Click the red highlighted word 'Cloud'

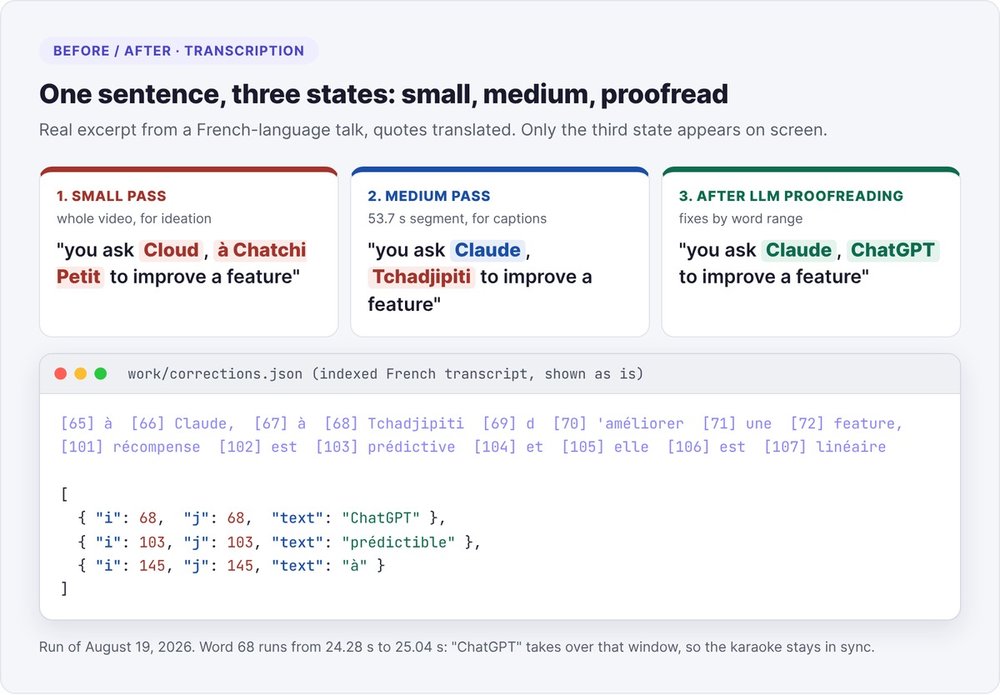click(x=171, y=250)
